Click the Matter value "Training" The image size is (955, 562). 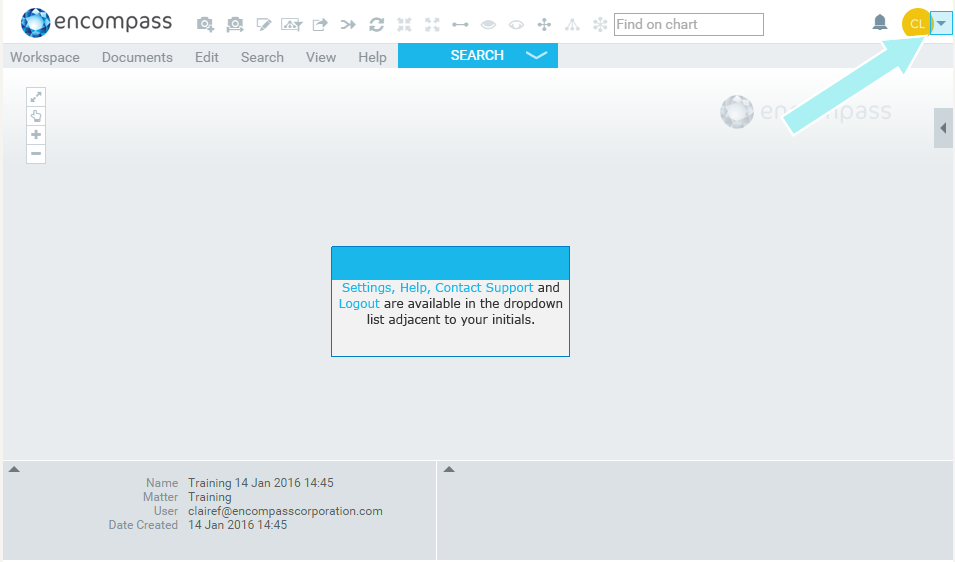210,497
